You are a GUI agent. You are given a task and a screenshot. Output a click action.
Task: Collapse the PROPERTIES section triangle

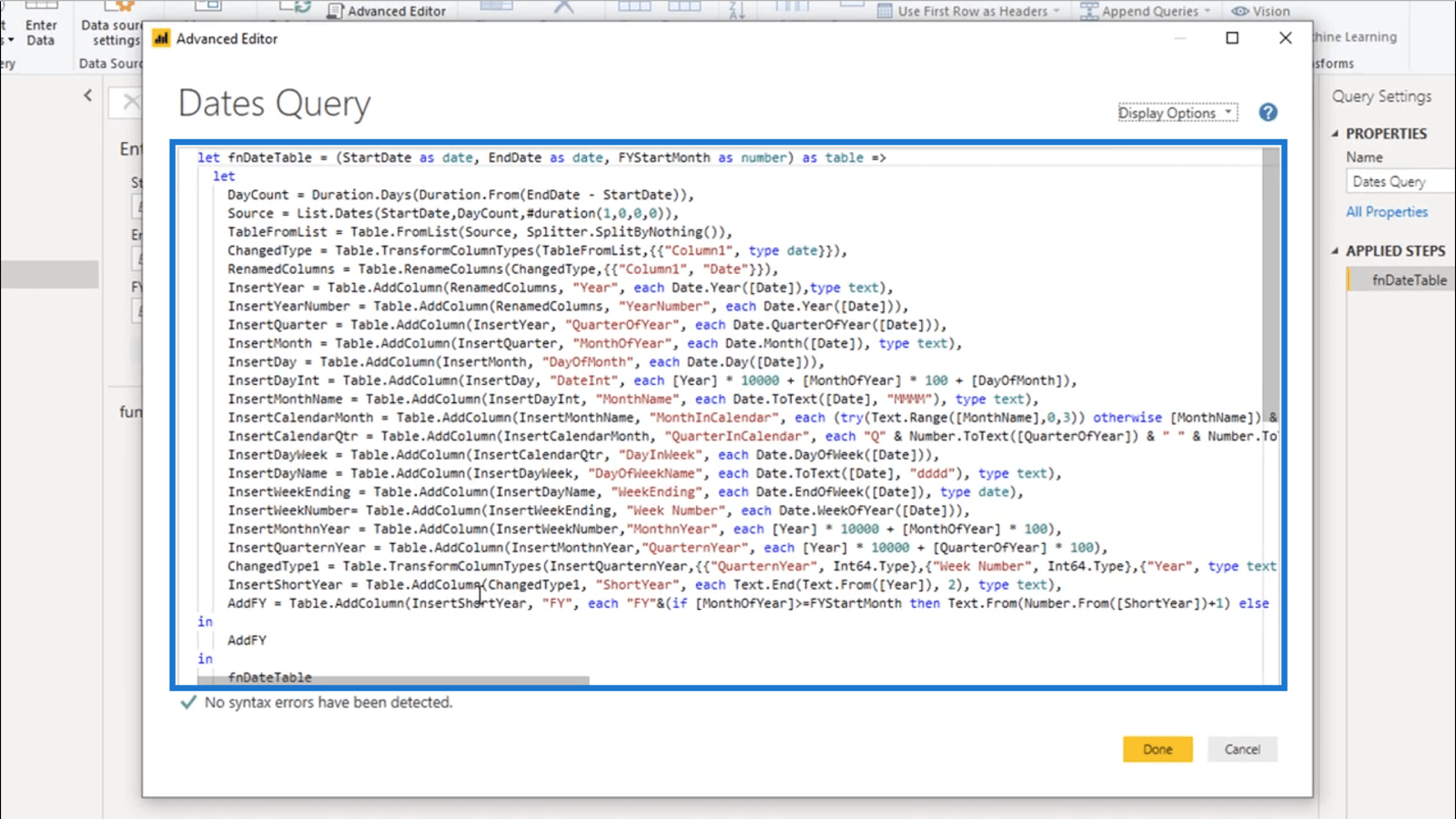1335,134
